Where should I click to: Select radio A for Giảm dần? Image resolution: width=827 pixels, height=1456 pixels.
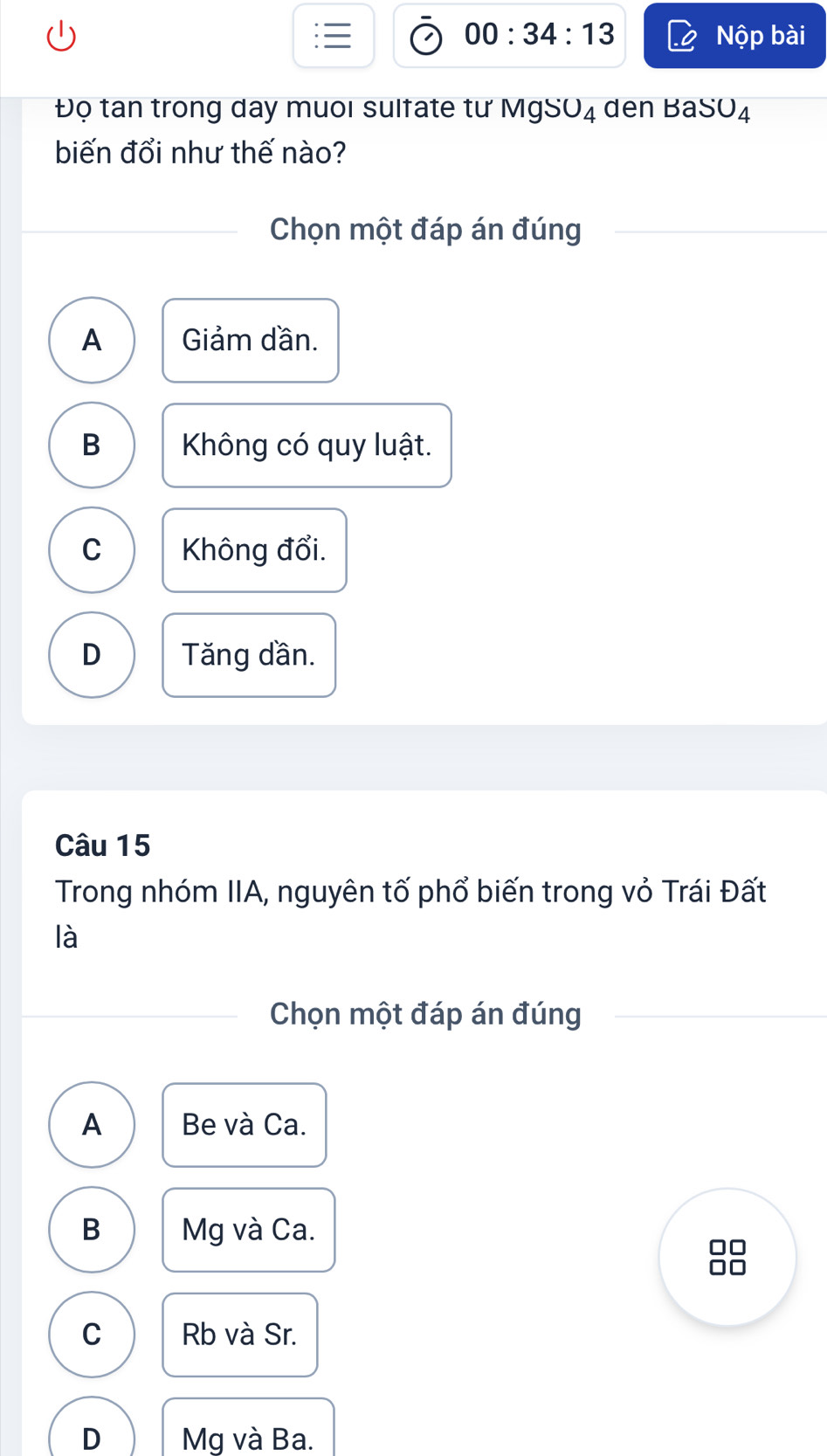[92, 340]
